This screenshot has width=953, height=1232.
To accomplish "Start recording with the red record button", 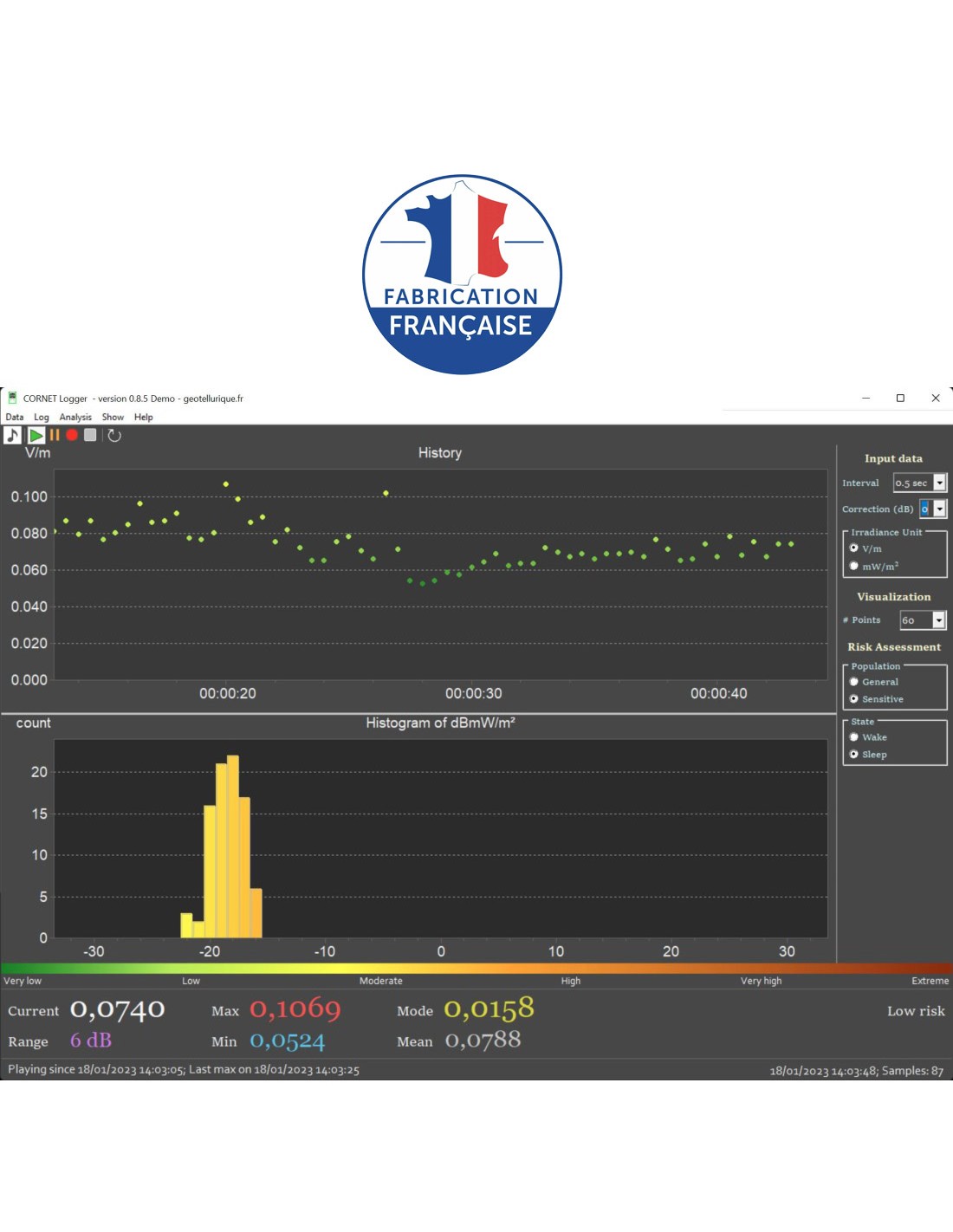I will tap(72, 435).
